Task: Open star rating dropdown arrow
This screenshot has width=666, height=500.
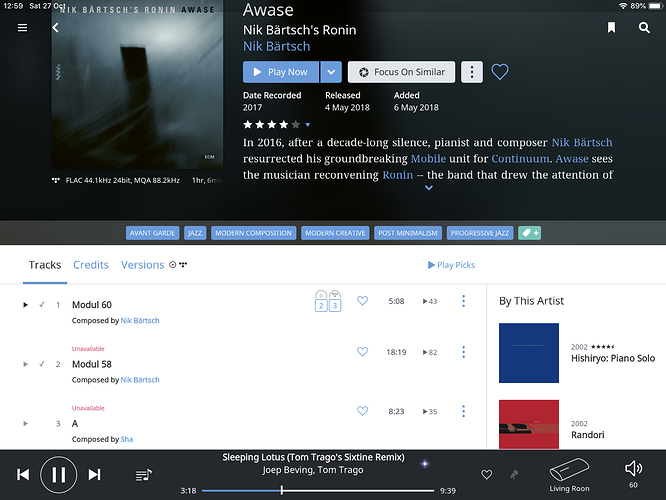Action: (308, 125)
